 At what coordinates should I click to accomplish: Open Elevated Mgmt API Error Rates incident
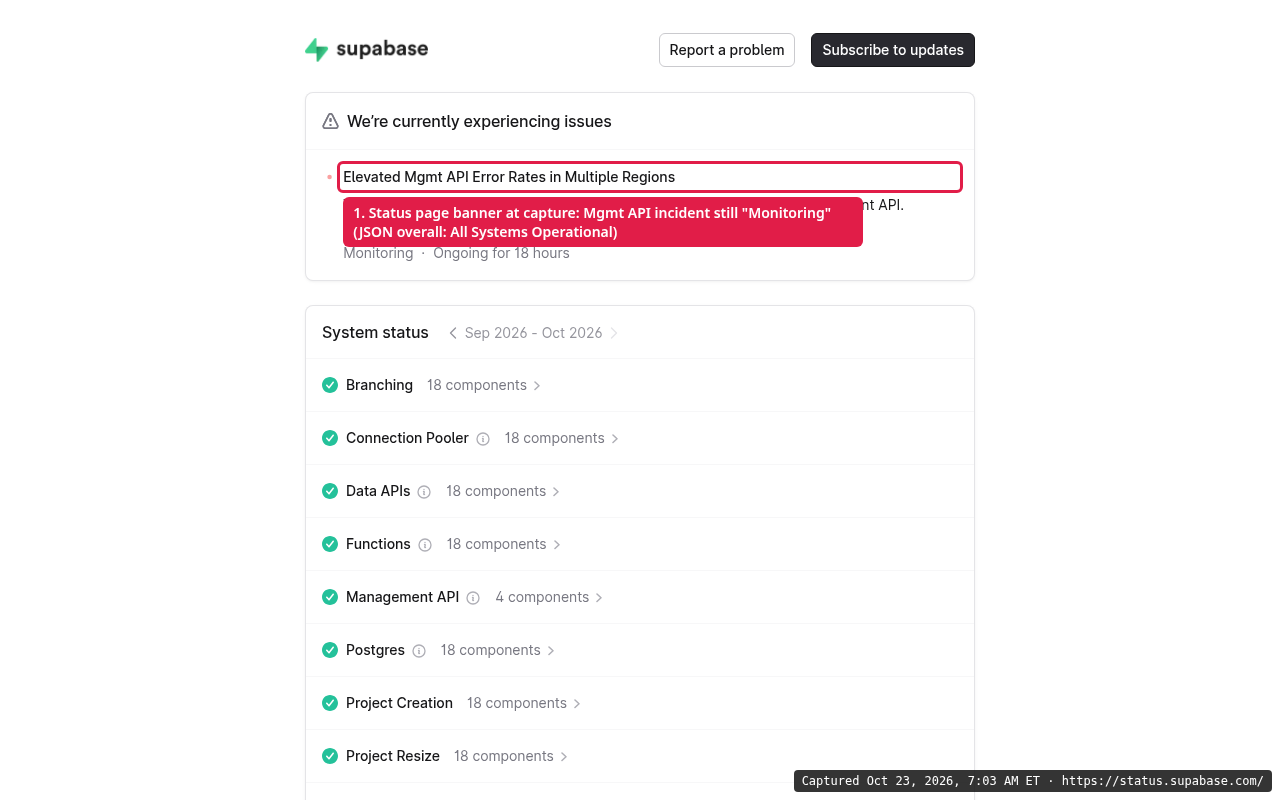[509, 177]
